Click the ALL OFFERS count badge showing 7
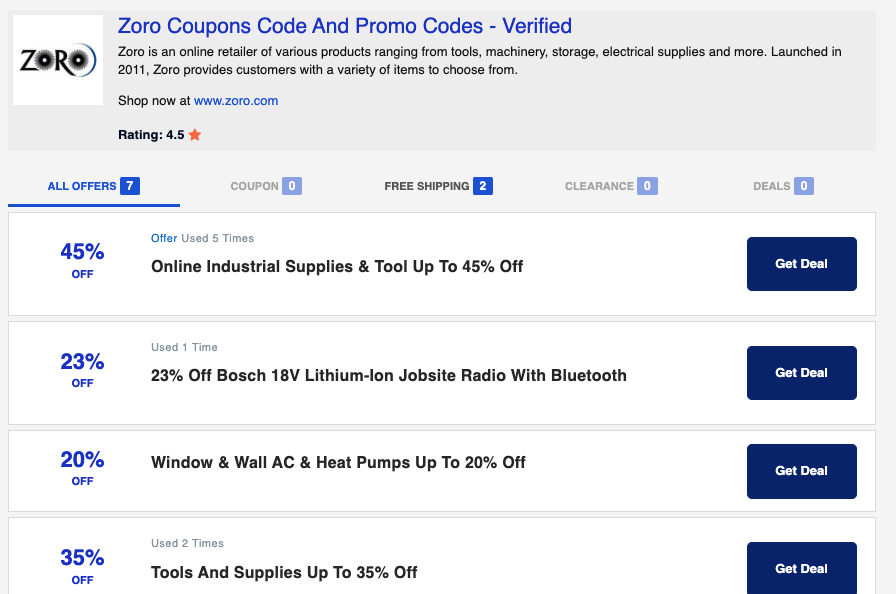 [x=131, y=186]
